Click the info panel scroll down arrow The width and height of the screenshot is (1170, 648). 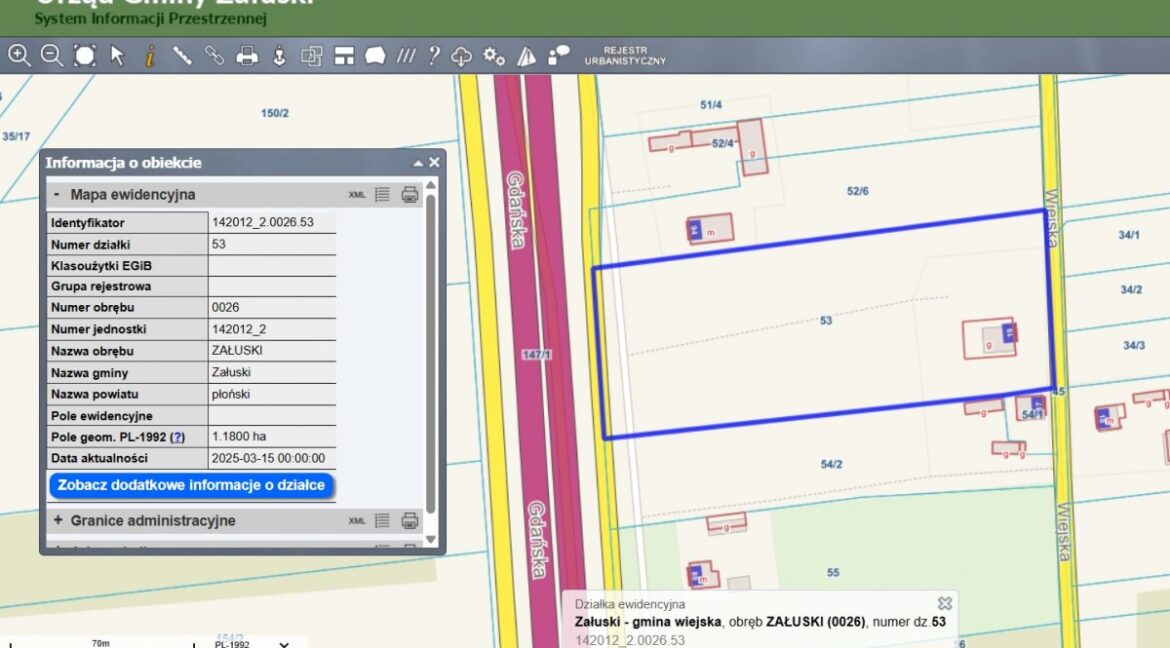tap(431, 539)
